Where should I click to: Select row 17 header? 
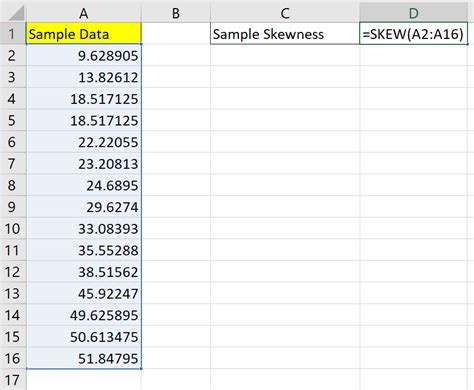(x=13, y=380)
